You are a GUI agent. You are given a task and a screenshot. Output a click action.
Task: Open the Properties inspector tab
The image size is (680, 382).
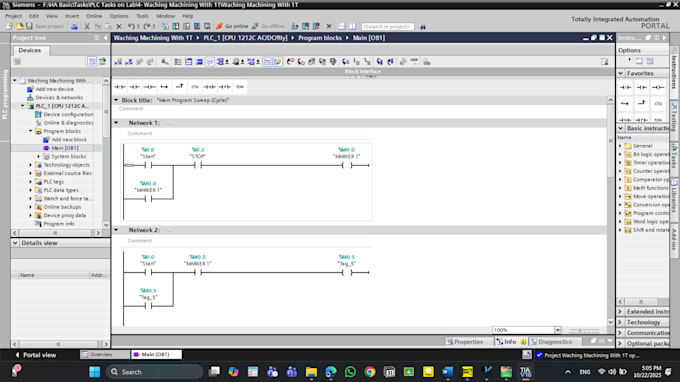[469, 342]
